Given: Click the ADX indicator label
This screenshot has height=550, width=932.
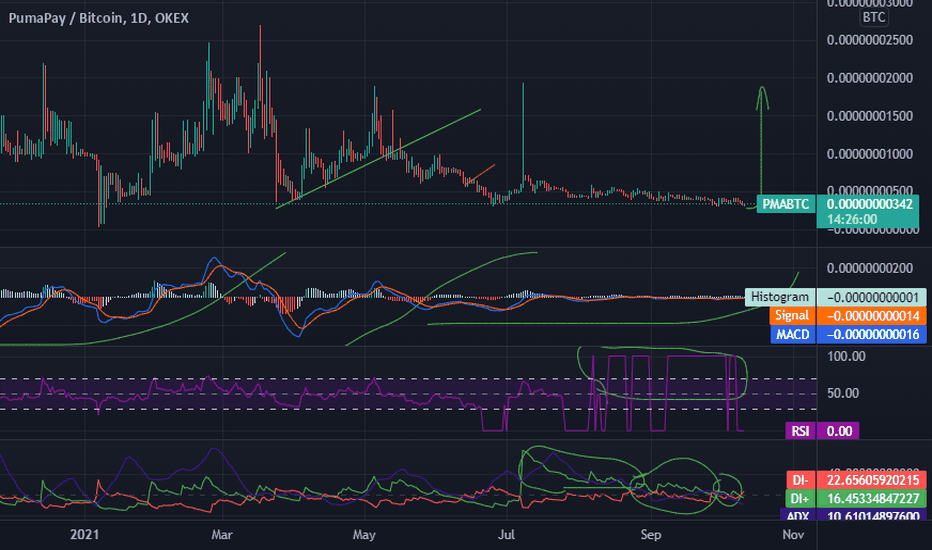Looking at the screenshot, I should pos(797,515).
